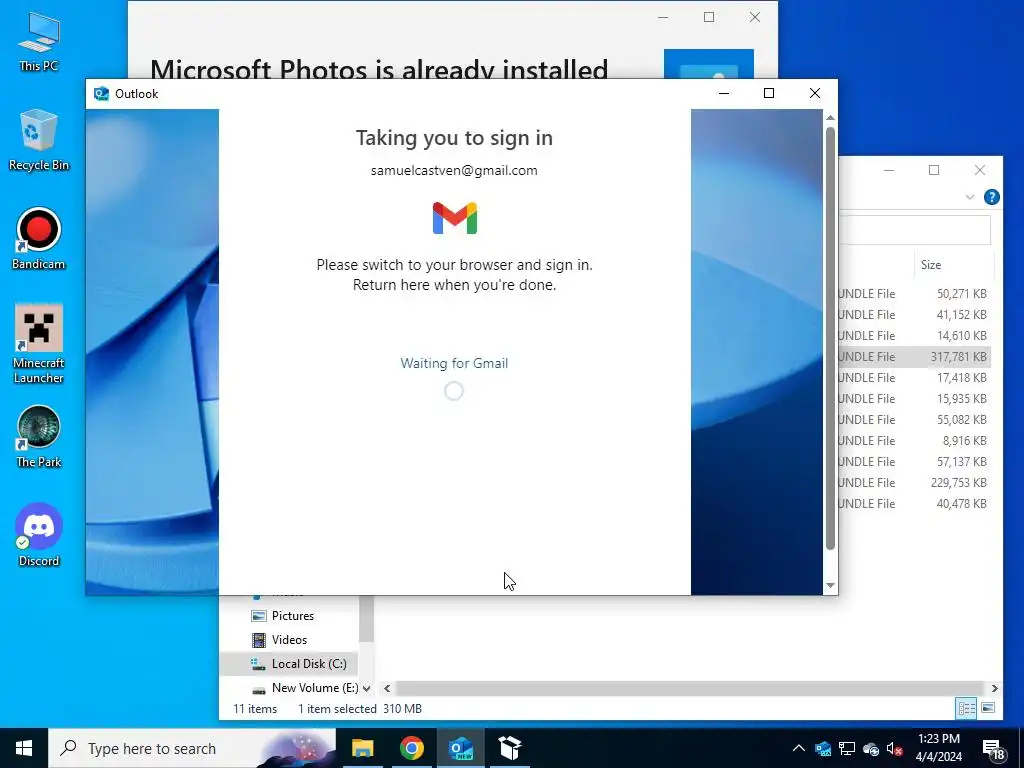Click left arrow of horizontal scrollbar
The image size is (1024, 768).
point(387,688)
